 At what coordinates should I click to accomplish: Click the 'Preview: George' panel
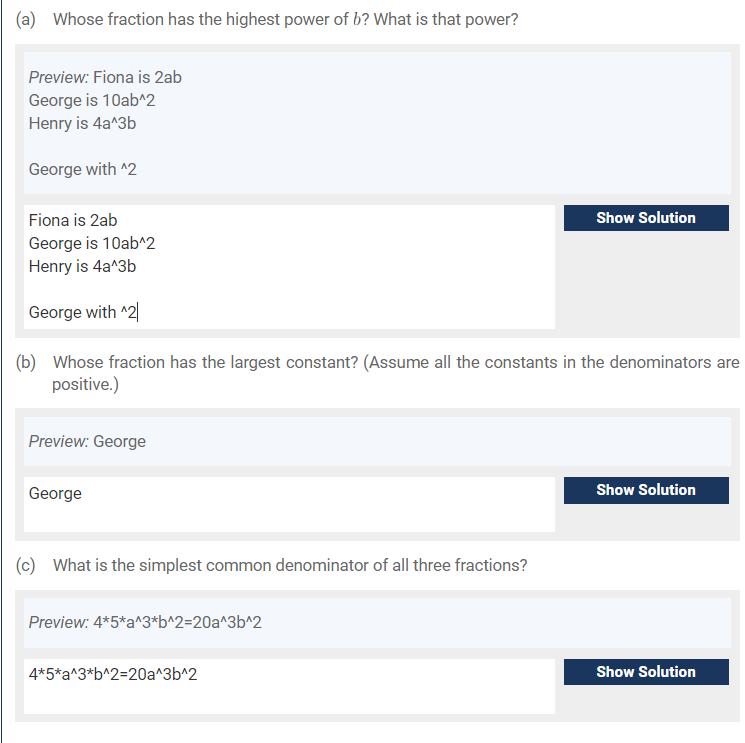(x=377, y=442)
